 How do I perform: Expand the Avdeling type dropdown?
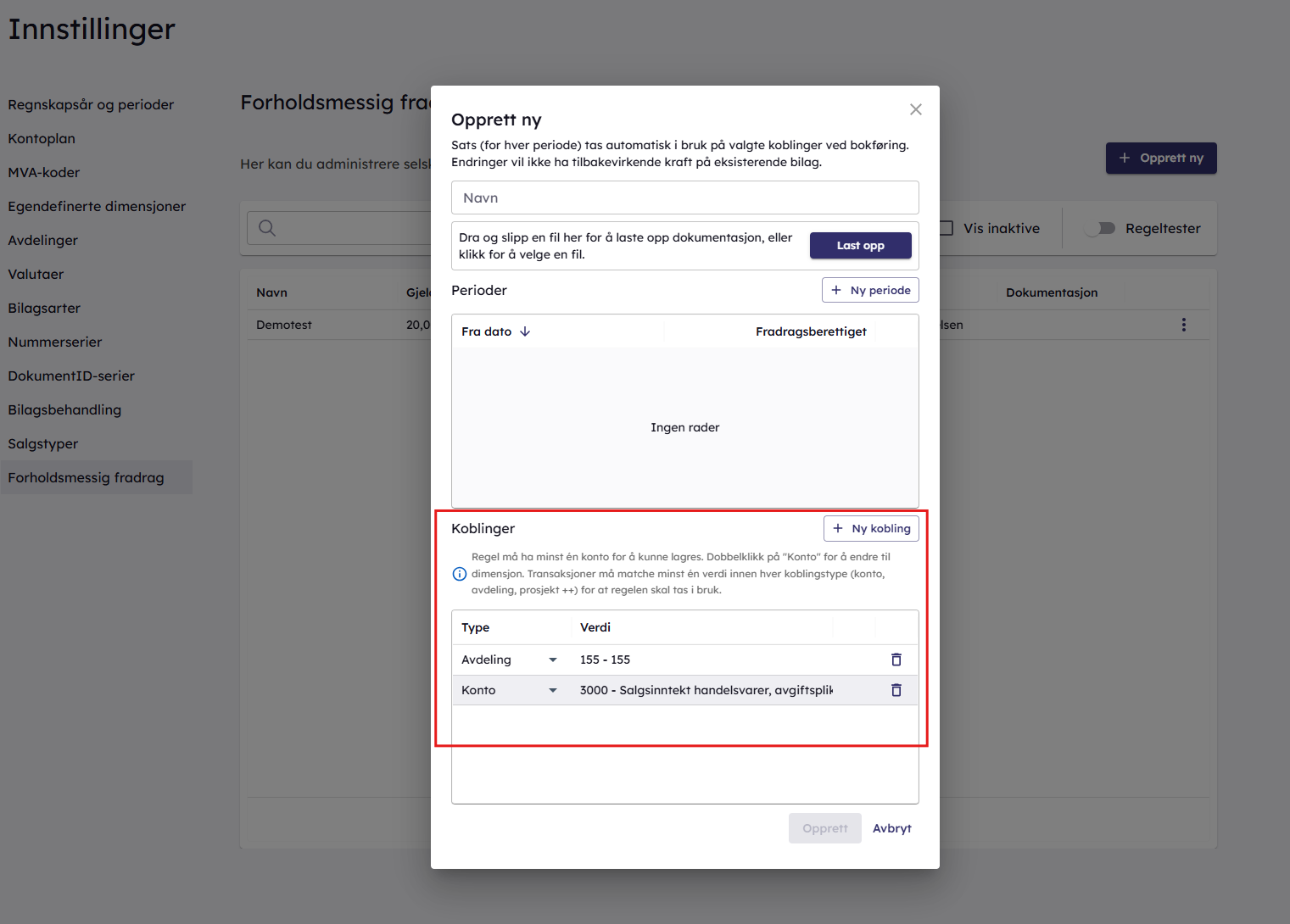[553, 660]
